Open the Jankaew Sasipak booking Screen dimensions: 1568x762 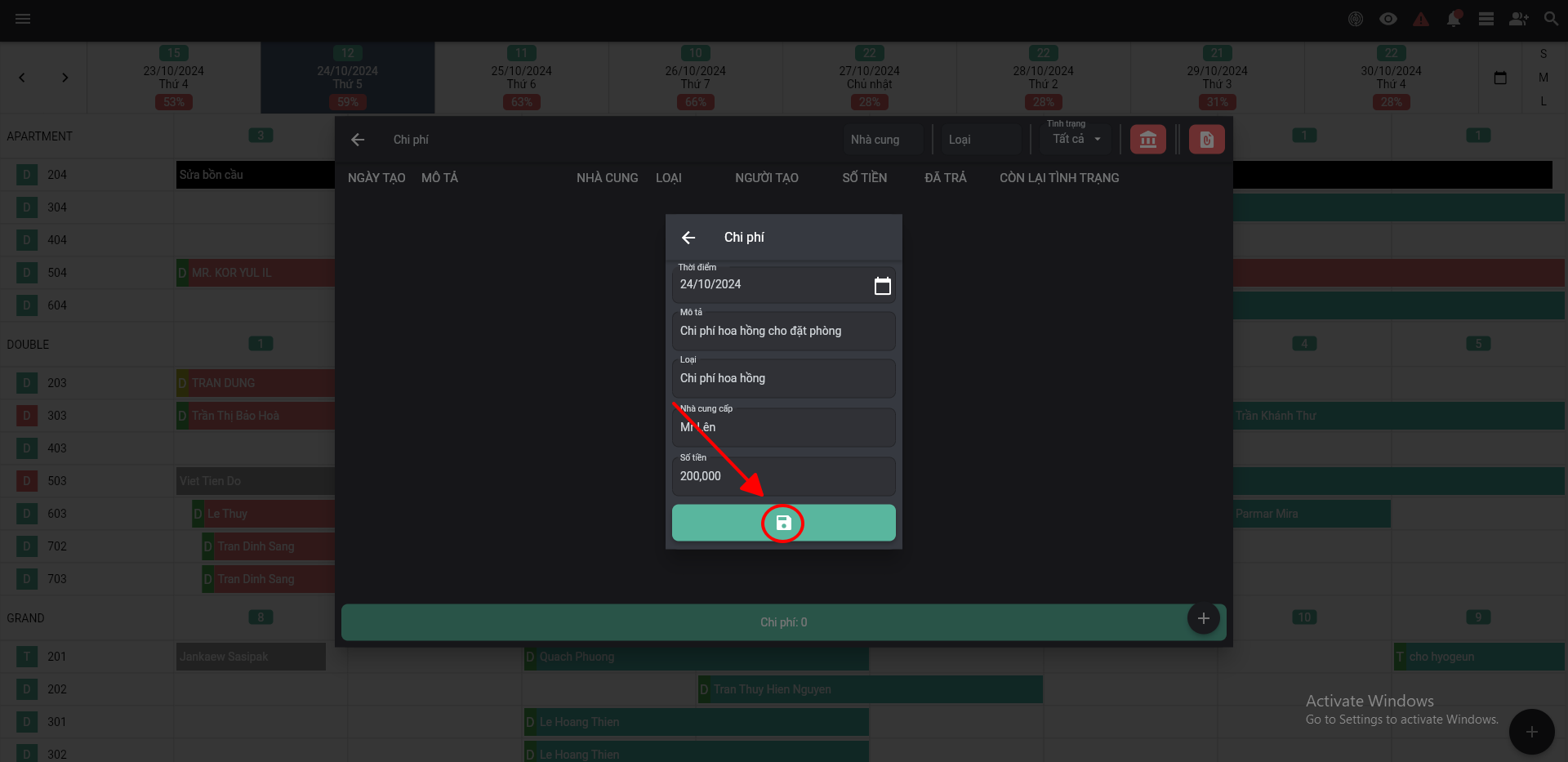251,657
